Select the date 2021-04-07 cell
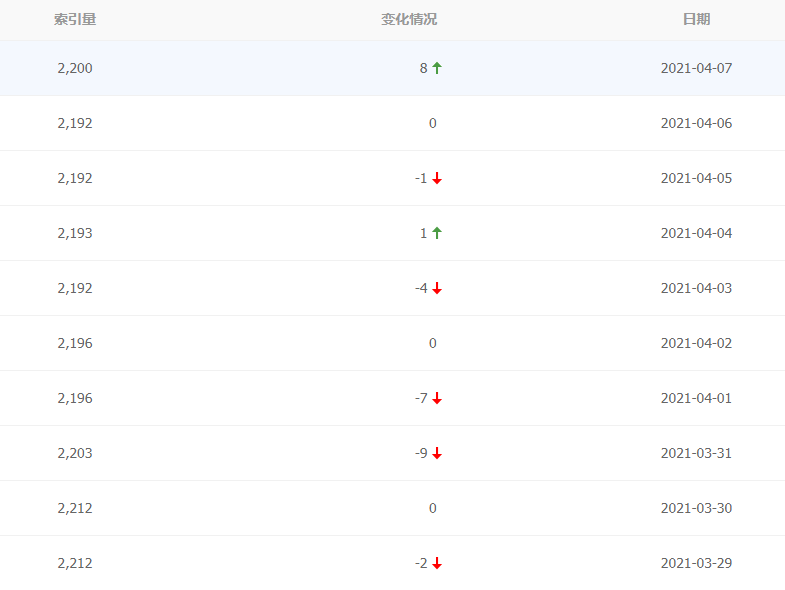The width and height of the screenshot is (785, 590). (696, 68)
